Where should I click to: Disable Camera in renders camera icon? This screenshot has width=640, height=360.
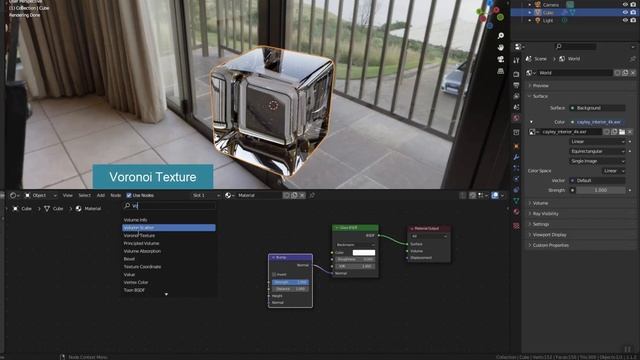[633, 4]
